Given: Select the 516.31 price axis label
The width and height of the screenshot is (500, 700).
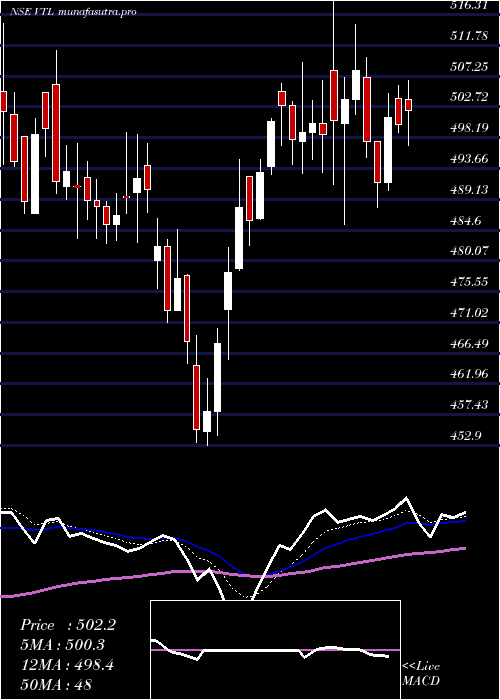Looking at the screenshot, I should tap(468, 5).
